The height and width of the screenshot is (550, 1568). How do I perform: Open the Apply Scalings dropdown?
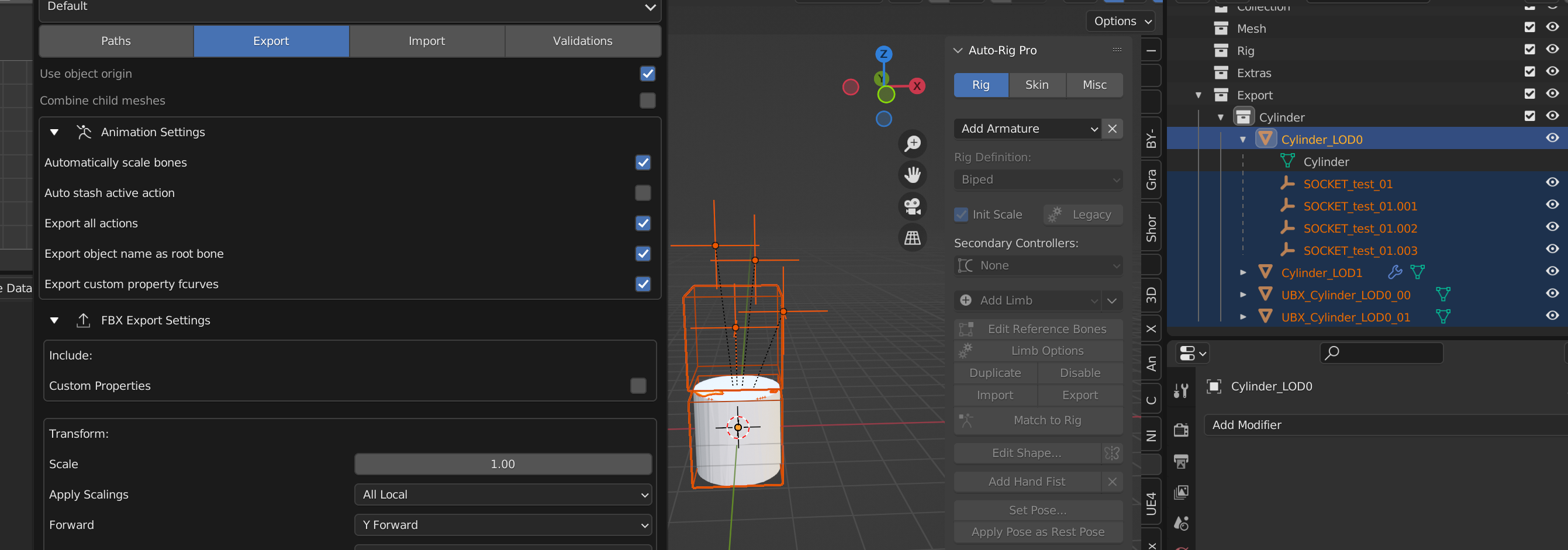(502, 494)
